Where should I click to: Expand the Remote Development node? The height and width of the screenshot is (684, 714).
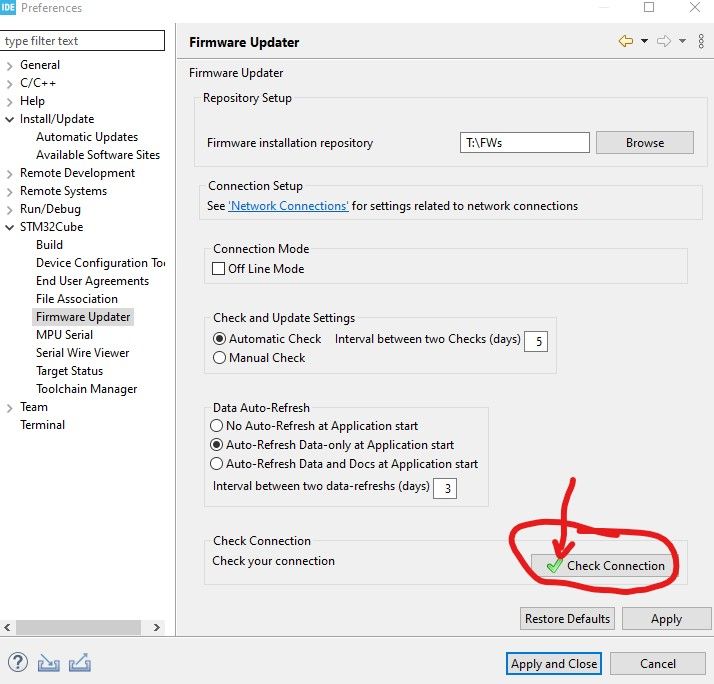coord(9,174)
